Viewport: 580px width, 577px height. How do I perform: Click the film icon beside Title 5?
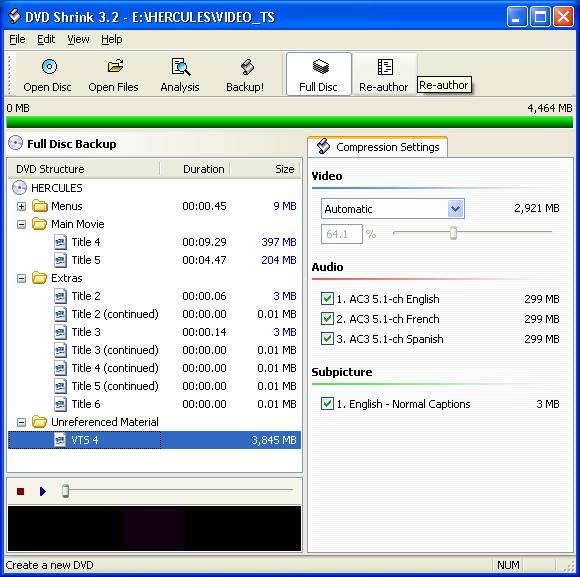click(x=60, y=260)
